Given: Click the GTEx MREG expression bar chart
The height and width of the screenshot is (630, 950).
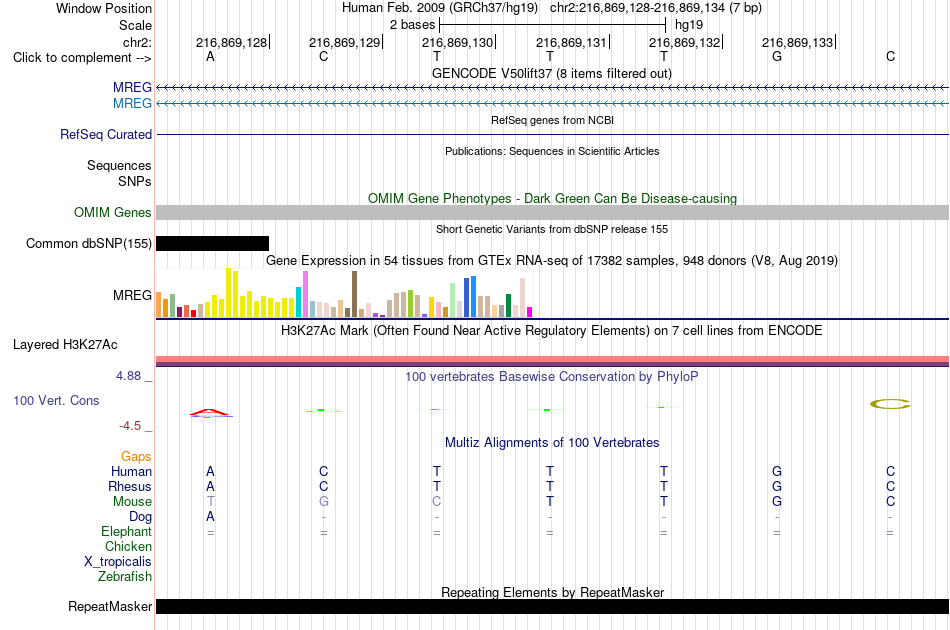Looking at the screenshot, I should click(x=344, y=293).
